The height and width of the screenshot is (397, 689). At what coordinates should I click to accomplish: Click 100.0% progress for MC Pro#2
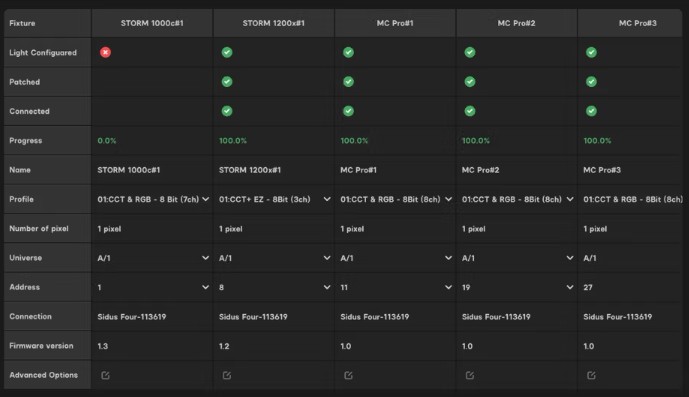pos(476,141)
